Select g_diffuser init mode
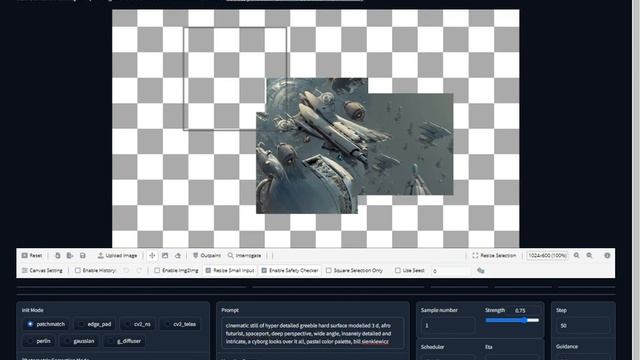The width and height of the screenshot is (640, 360). [x=124, y=341]
